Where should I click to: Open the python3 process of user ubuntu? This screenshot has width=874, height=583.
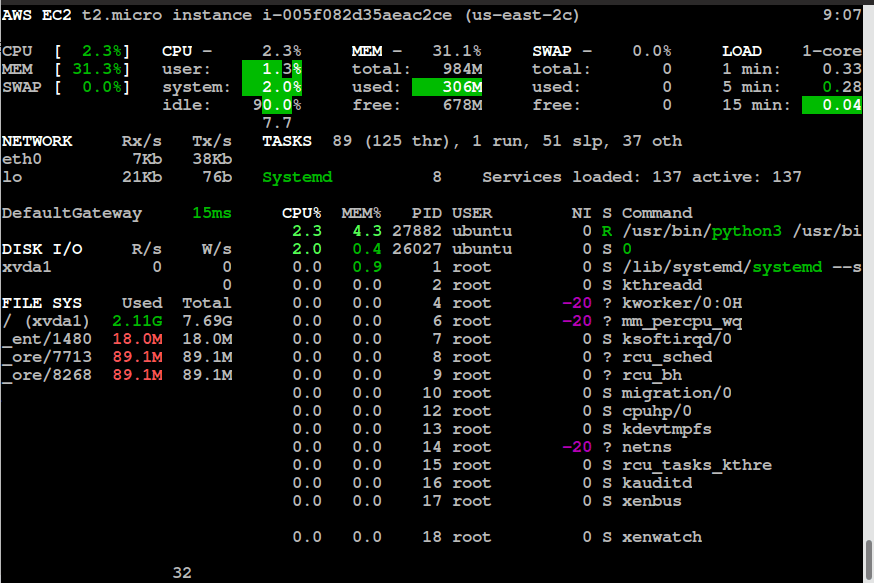(700, 231)
